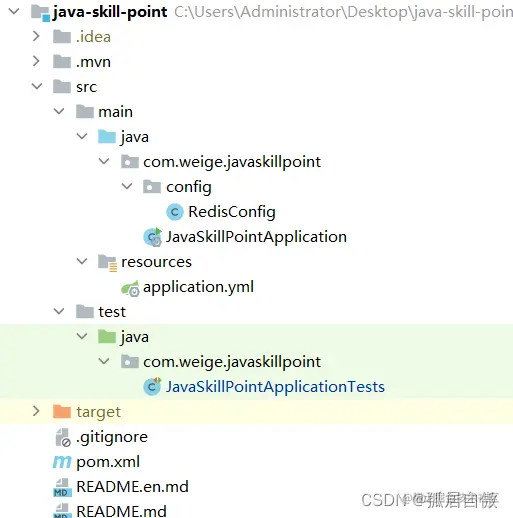Click the application.yml Spring config icon
Image resolution: width=513 pixels, height=518 pixels.
130,288
